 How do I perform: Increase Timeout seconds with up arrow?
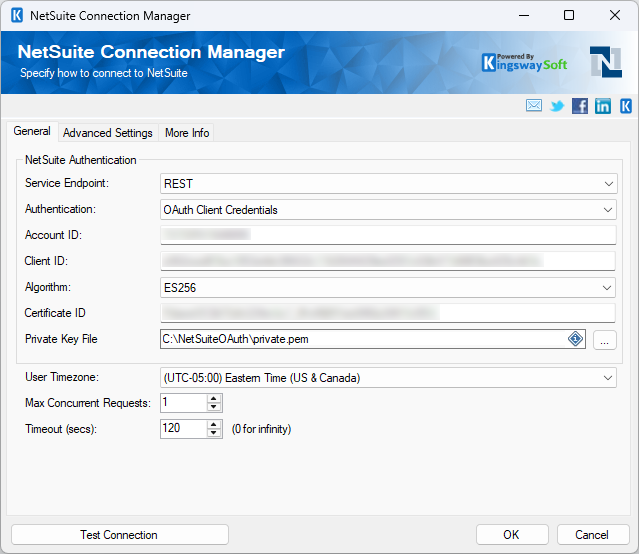[x=214, y=424]
